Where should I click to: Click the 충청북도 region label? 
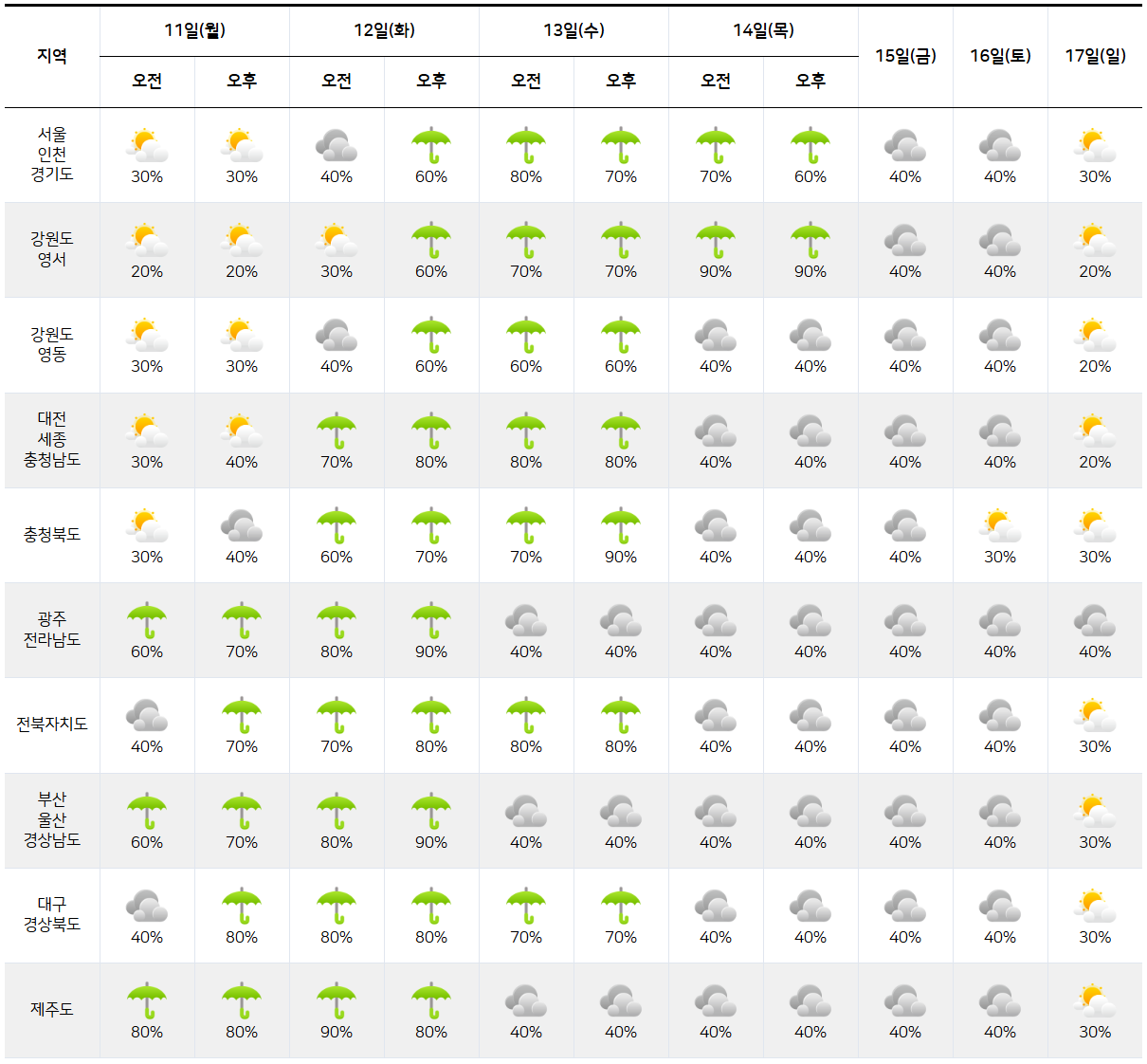pyautogui.click(x=52, y=535)
